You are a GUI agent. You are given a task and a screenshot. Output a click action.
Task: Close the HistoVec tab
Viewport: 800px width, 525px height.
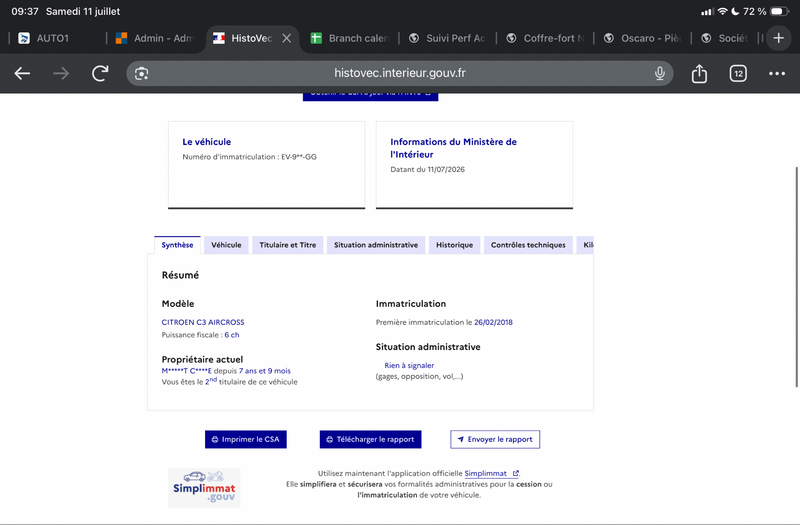[287, 38]
